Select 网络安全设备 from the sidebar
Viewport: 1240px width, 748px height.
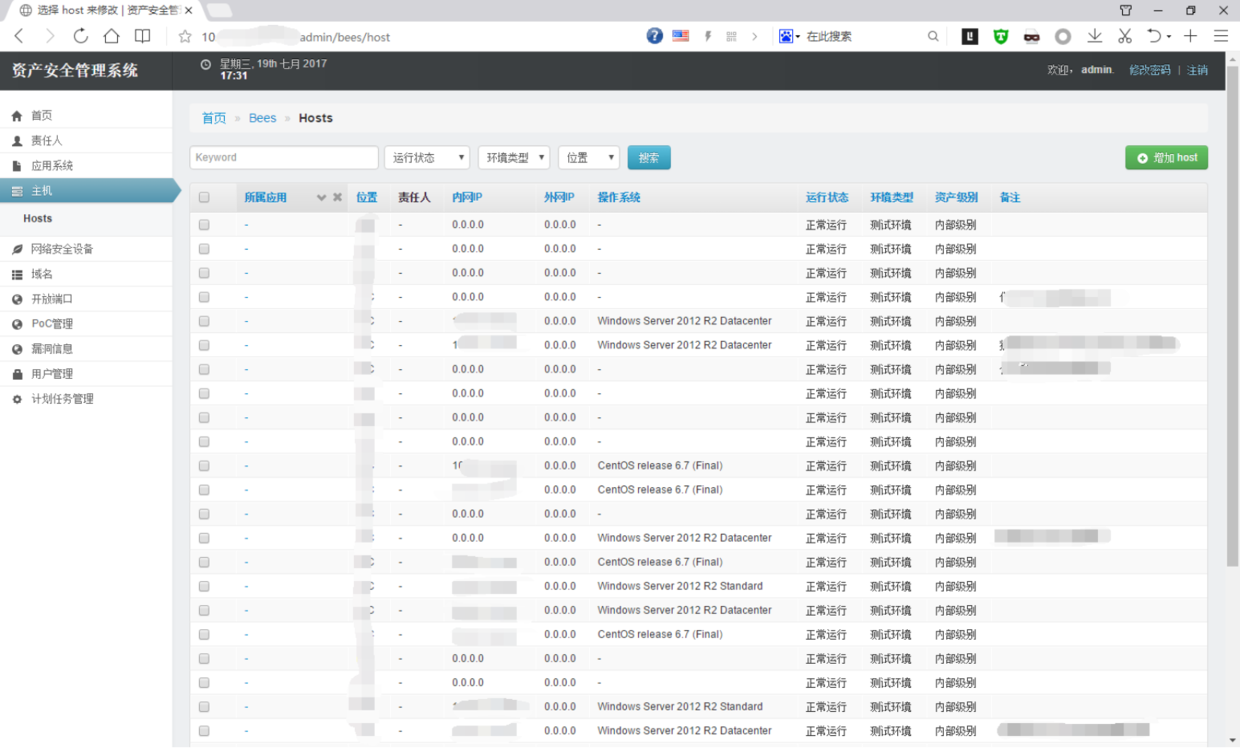pos(61,249)
